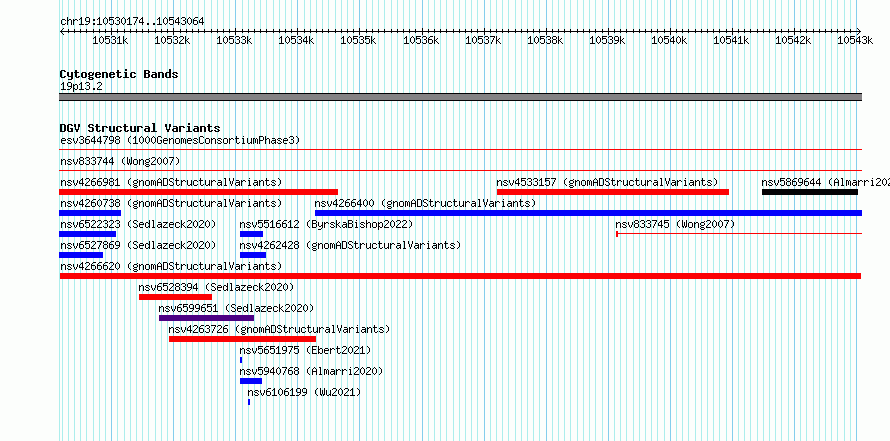Click the chr19:10530174..10543064 coordinate label

[132, 22]
